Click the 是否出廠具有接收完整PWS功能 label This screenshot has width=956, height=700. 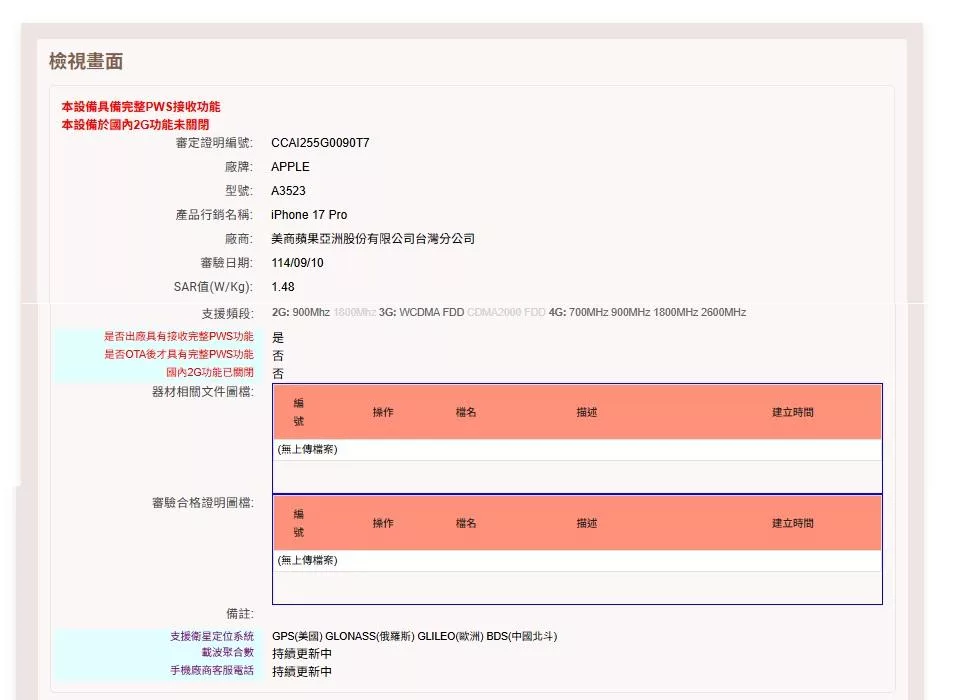click(178, 337)
